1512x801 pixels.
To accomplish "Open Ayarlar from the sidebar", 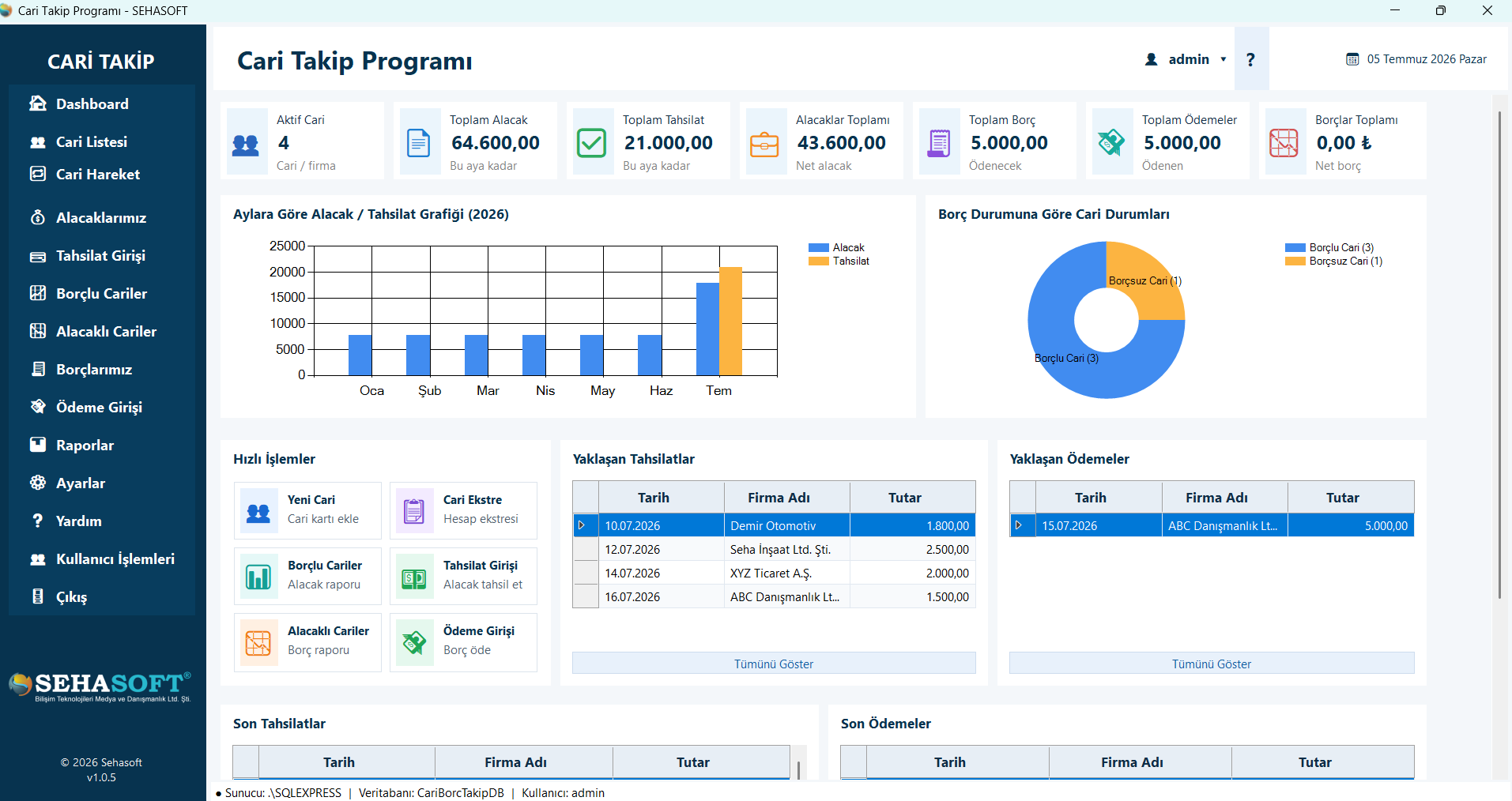I will [x=80, y=483].
